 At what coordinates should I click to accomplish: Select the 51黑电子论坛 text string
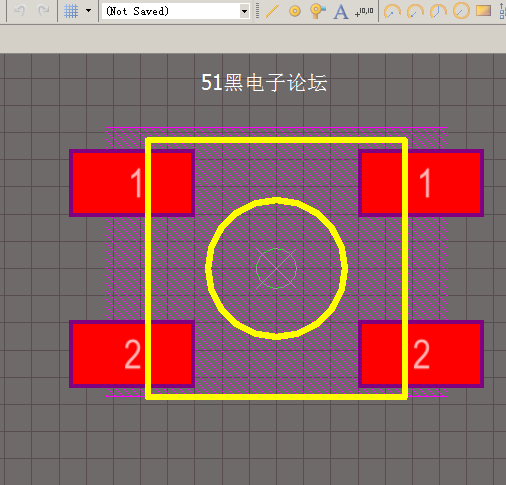point(264,83)
